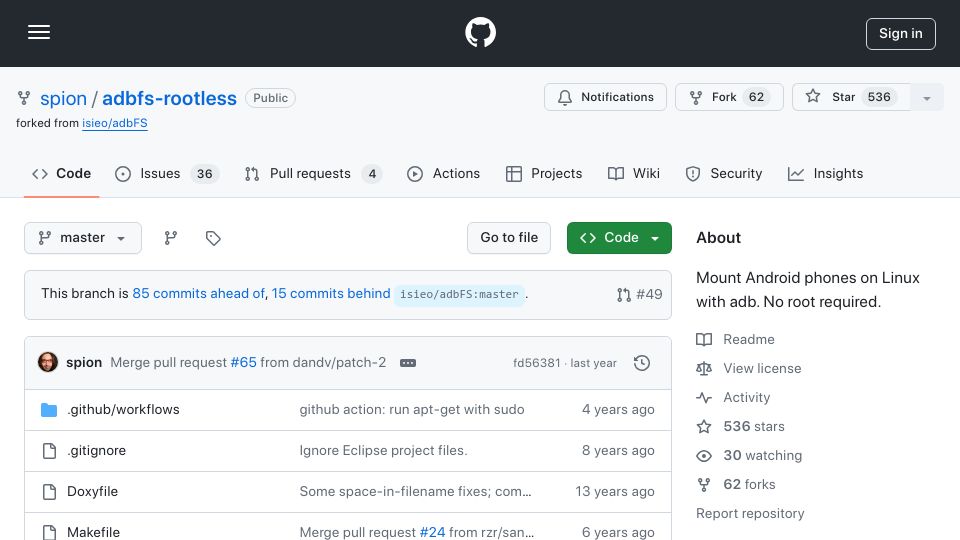Click Report repository link
This screenshot has height=540, width=960.
point(750,514)
